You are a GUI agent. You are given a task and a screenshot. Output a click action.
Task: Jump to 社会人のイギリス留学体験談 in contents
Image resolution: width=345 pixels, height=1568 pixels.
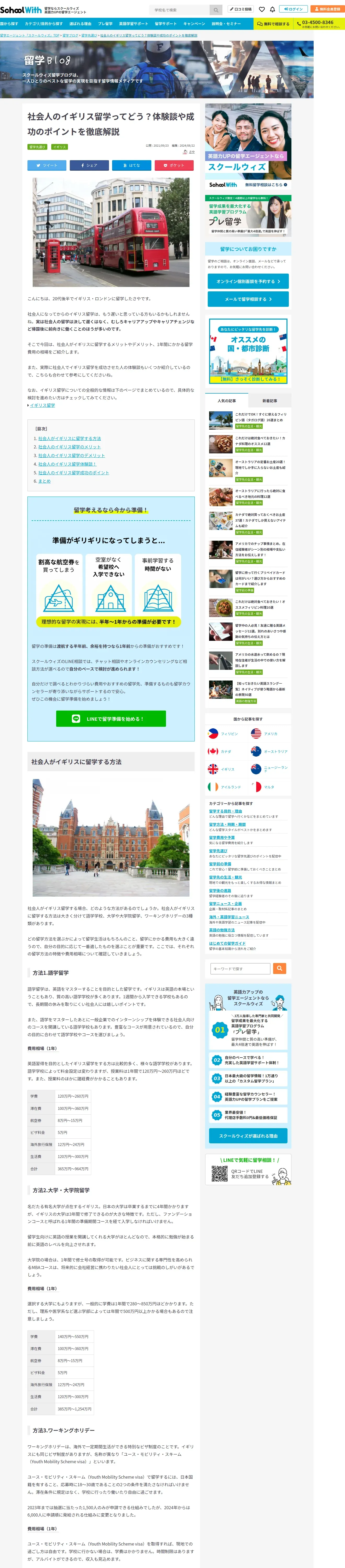point(67,464)
